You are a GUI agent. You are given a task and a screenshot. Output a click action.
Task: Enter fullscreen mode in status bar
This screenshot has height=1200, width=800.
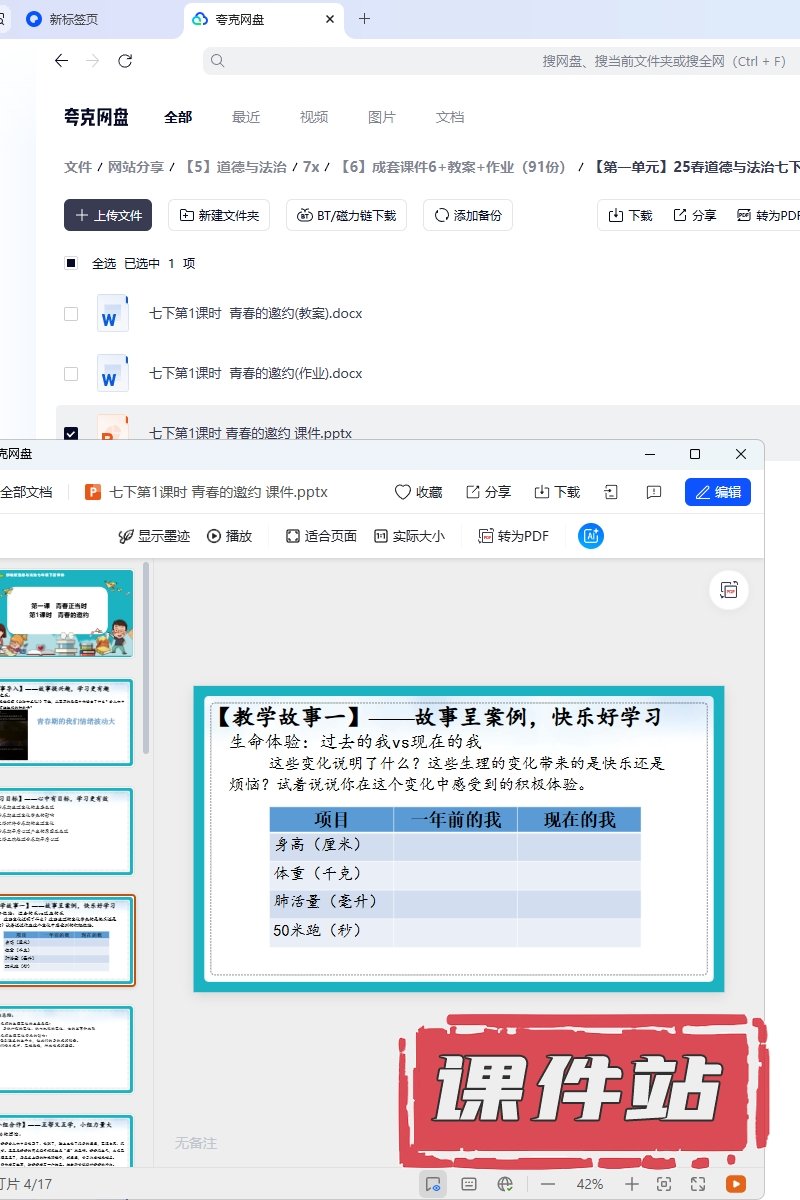(x=698, y=1184)
